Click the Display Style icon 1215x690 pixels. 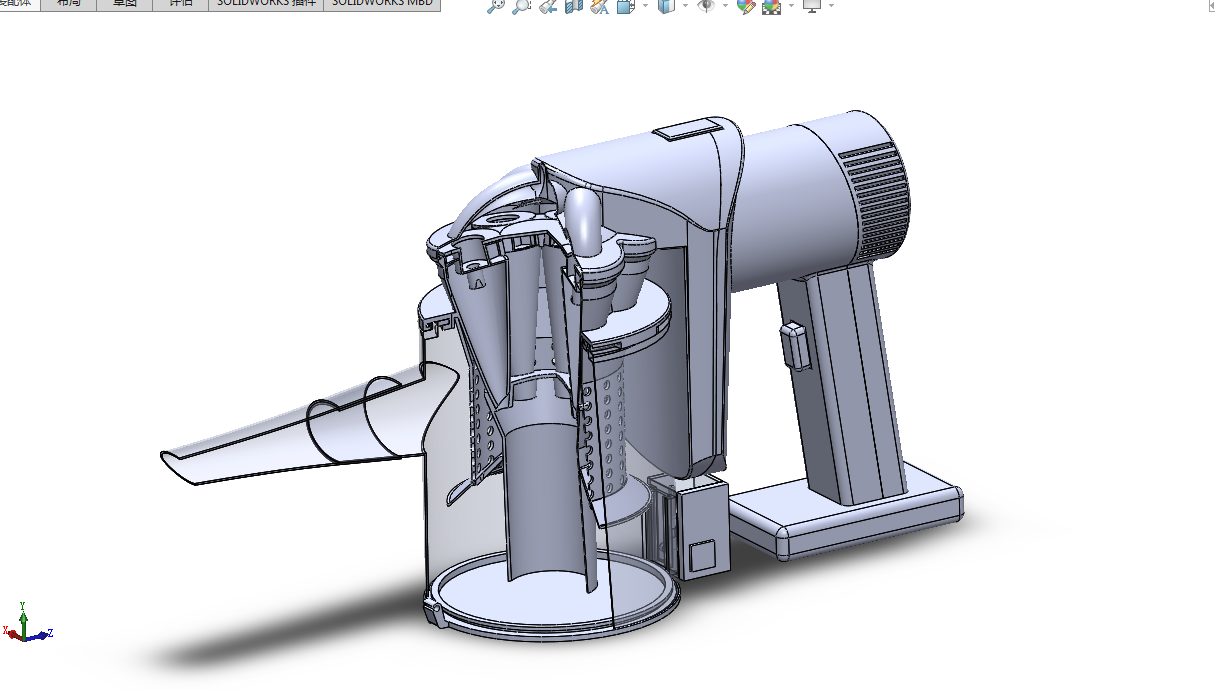pos(666,5)
